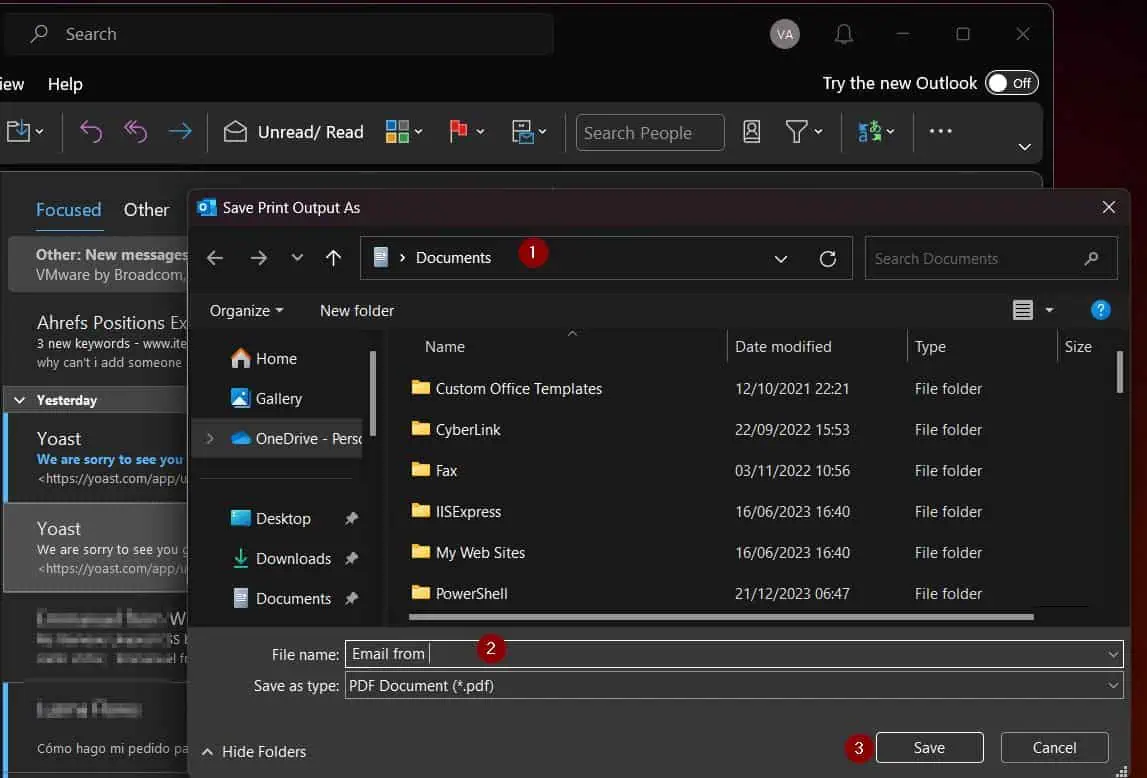Click the Outlook Search box

click(x=278, y=34)
